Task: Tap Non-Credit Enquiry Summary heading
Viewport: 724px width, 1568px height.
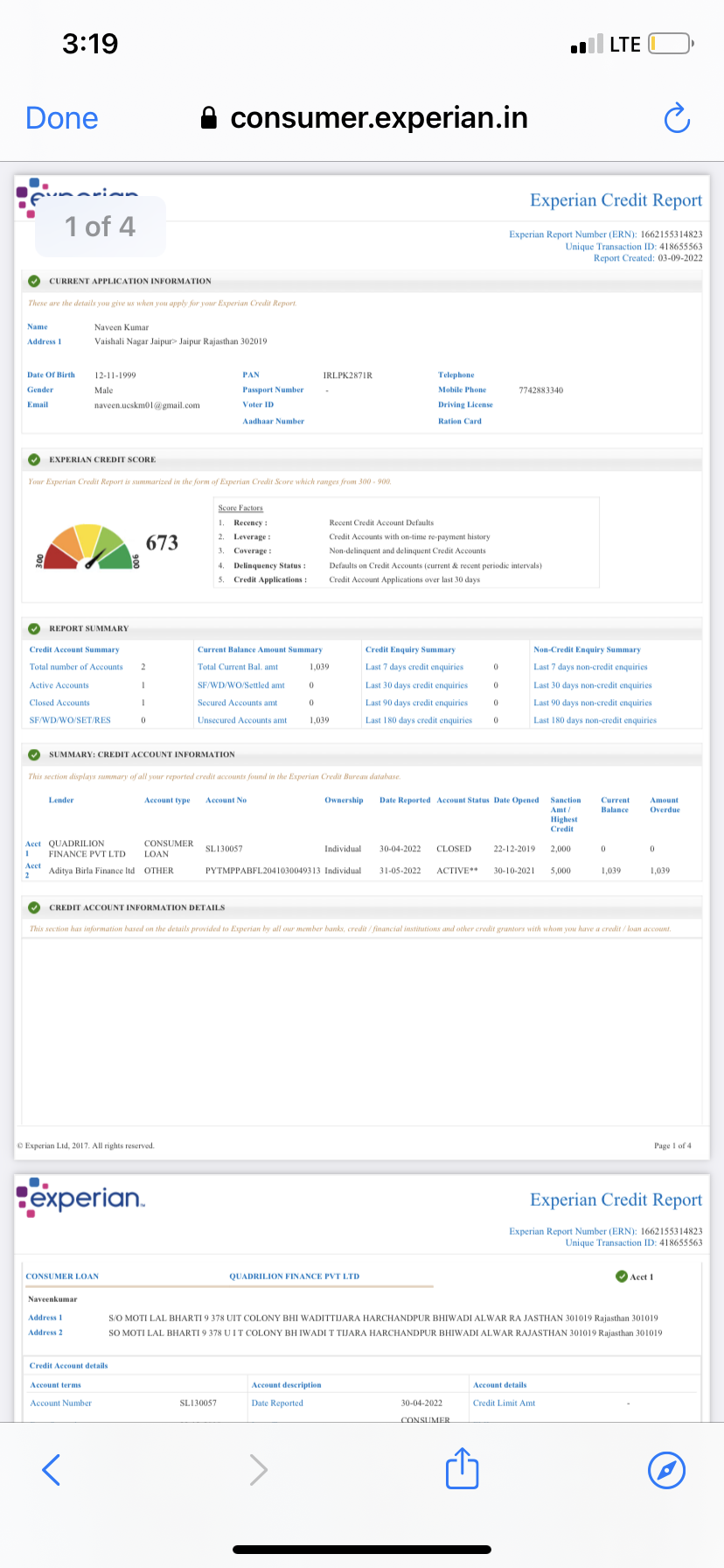Action: coord(587,649)
